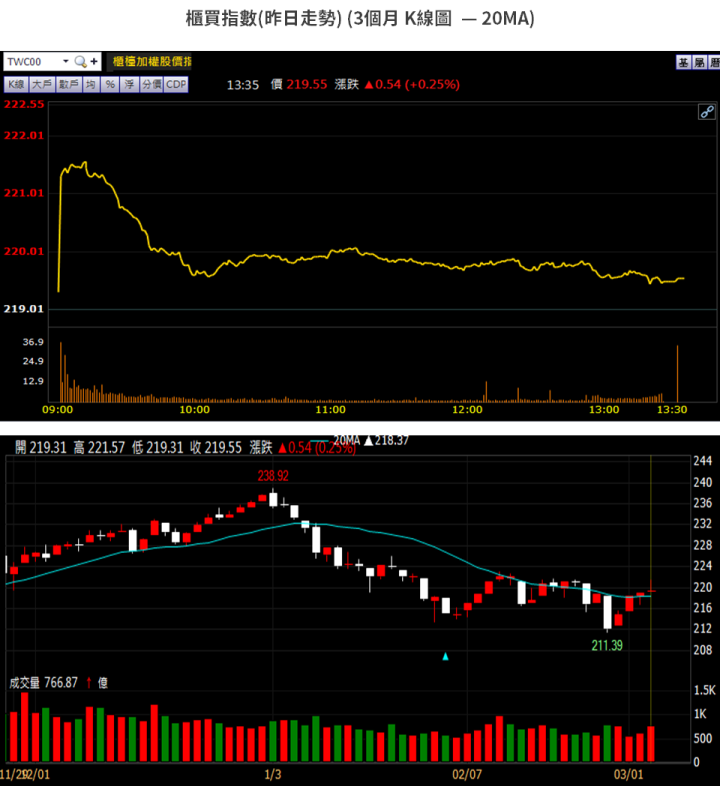Screen dimensions: 720x786
Task: Click the plus icon beside the search
Action: 94,61
